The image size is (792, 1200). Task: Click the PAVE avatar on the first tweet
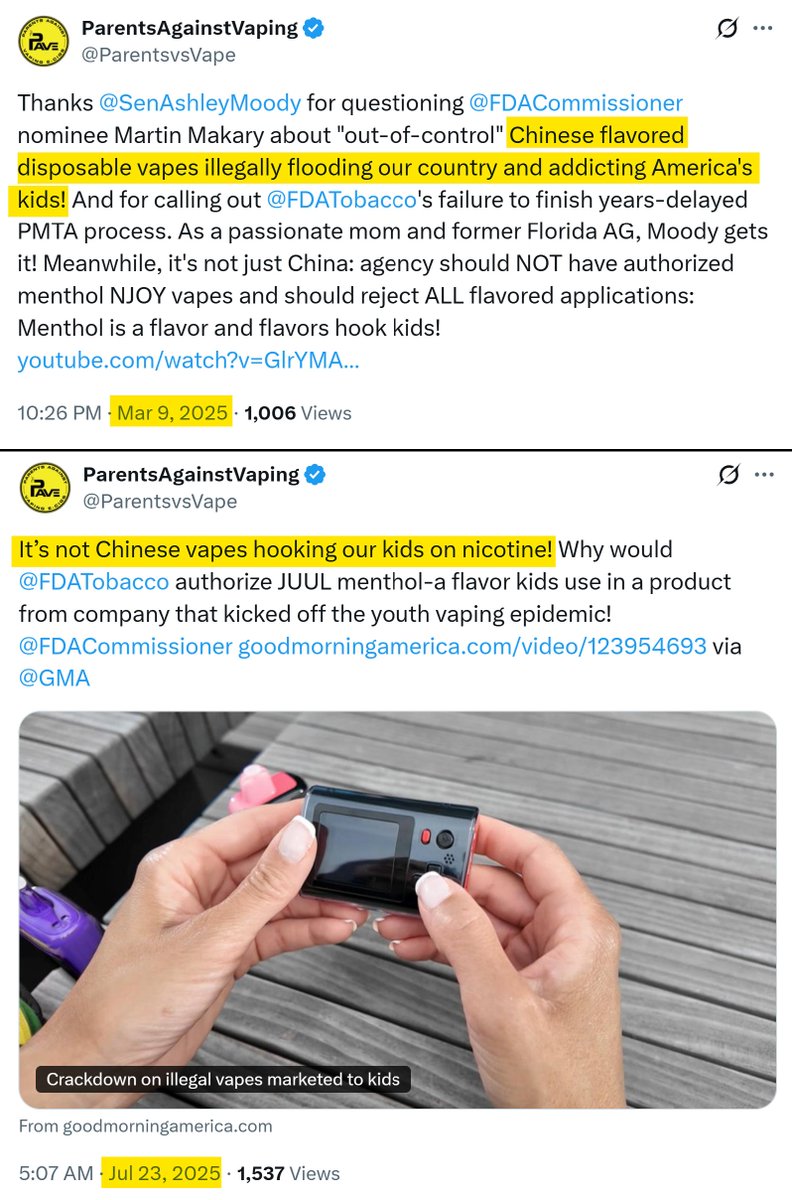point(44,43)
